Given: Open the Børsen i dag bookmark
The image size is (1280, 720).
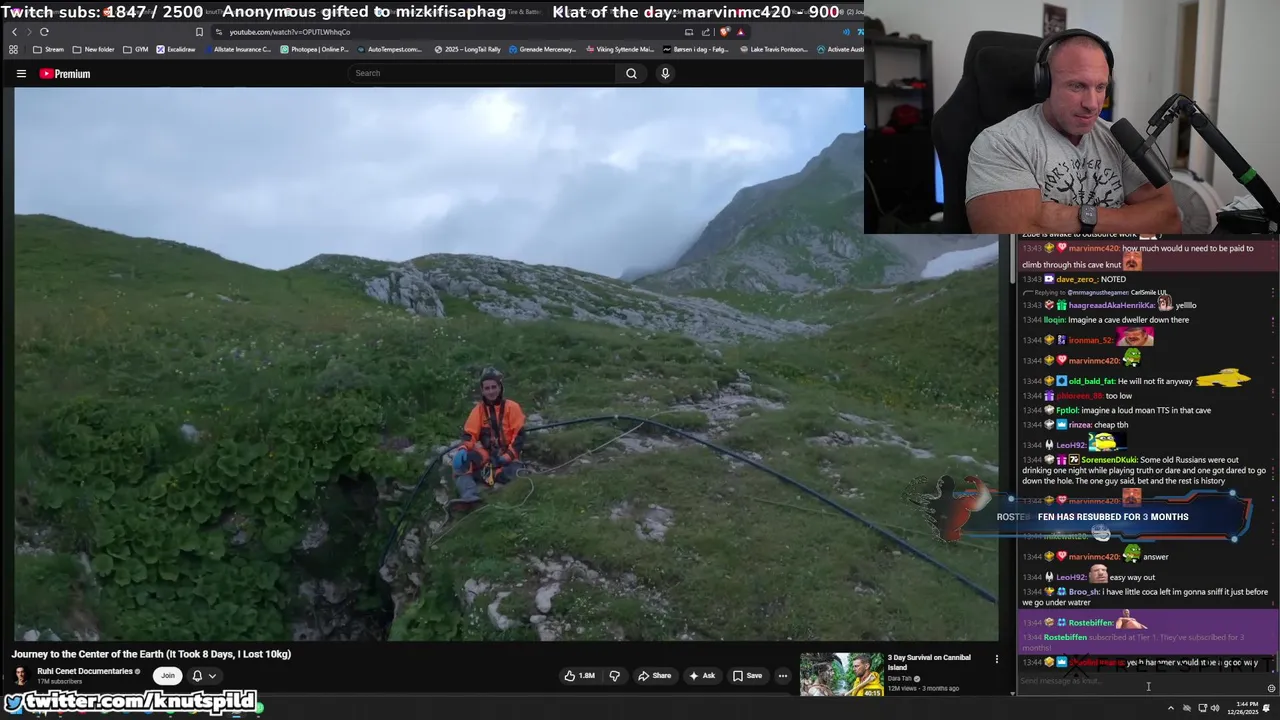Looking at the screenshot, I should [696, 49].
